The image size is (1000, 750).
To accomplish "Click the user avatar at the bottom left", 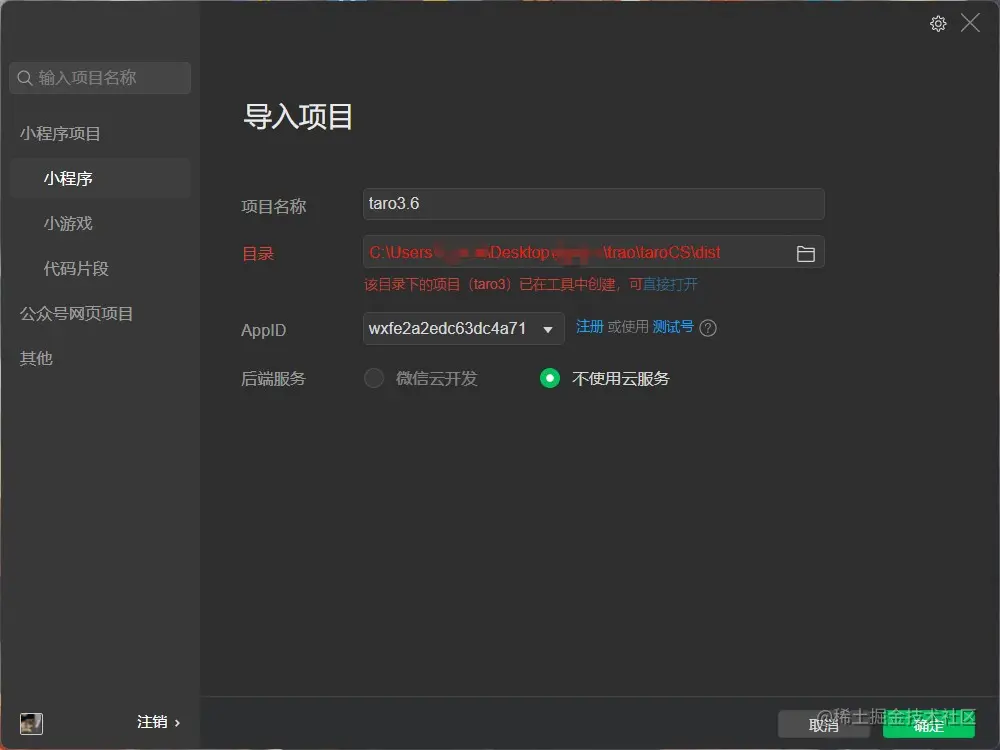I will pos(30,723).
